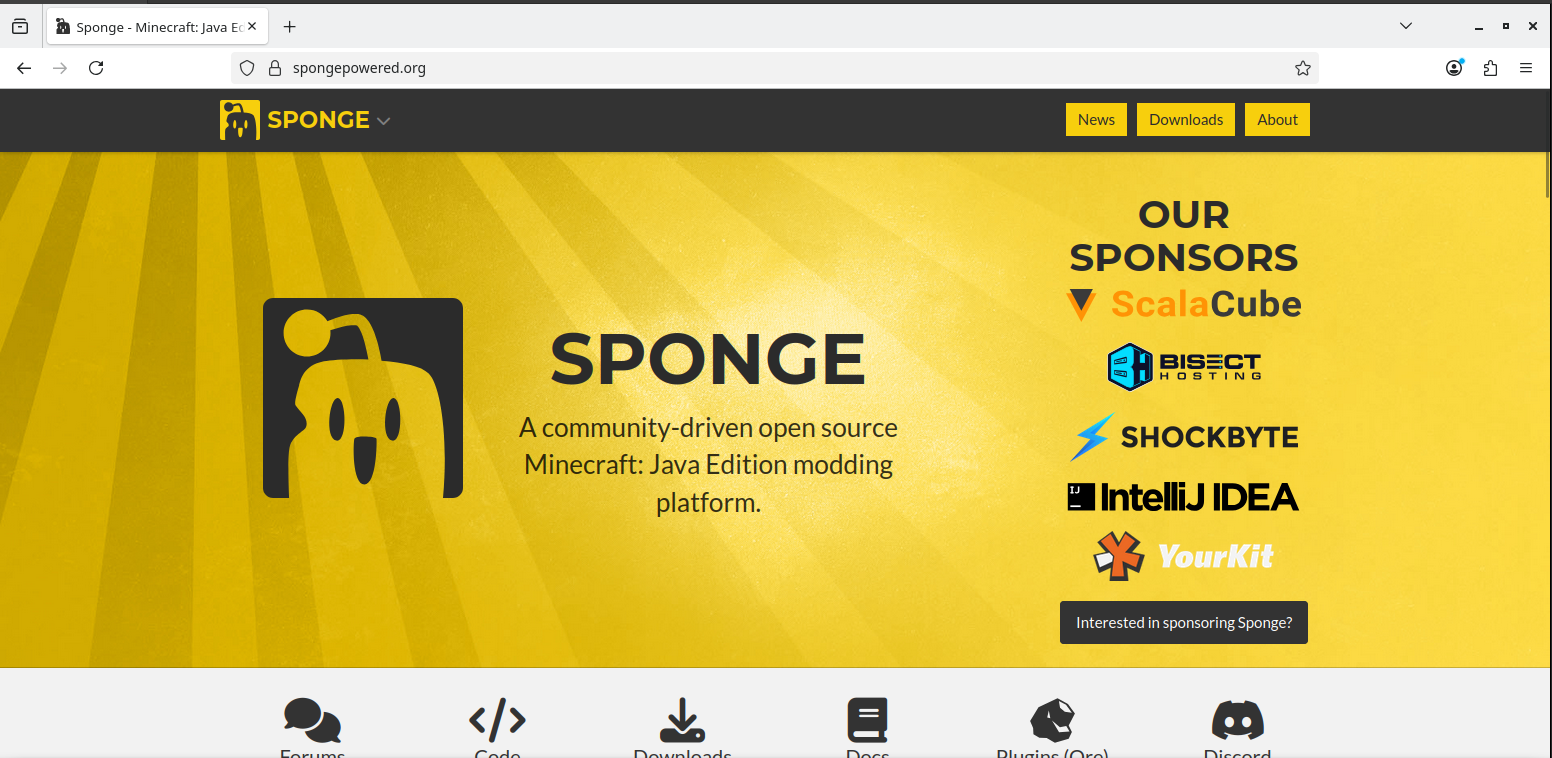1552x758 pixels.
Task: Expand the SPONGE navbar dropdown chevron
Action: 383,121
